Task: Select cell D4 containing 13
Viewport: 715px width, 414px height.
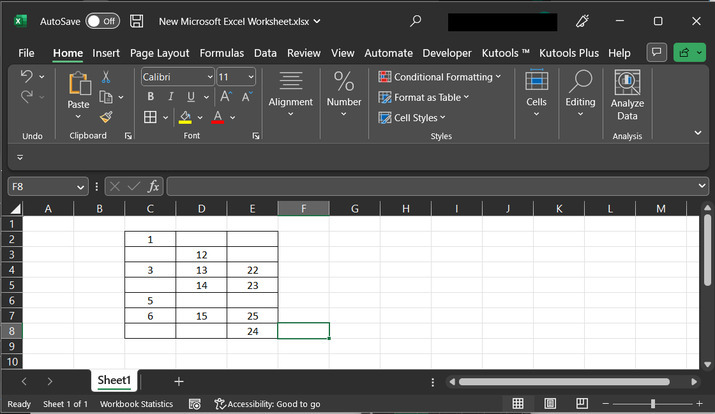Action: pyautogui.click(x=201, y=270)
